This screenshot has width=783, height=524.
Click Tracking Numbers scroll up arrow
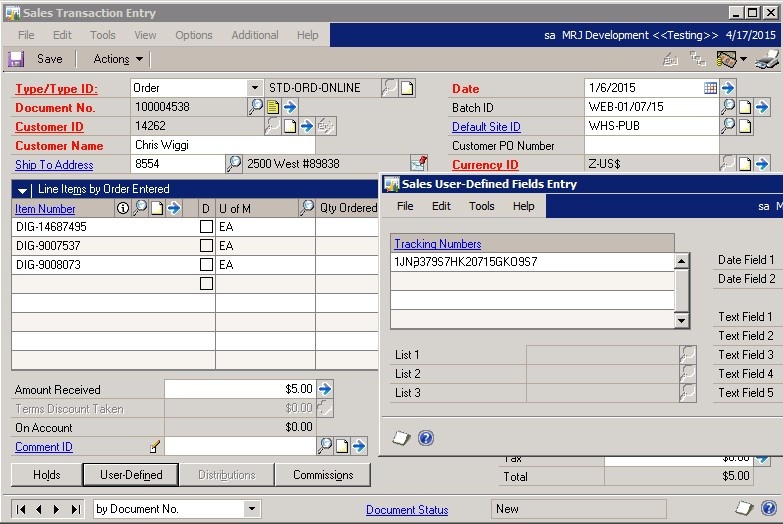tap(682, 261)
